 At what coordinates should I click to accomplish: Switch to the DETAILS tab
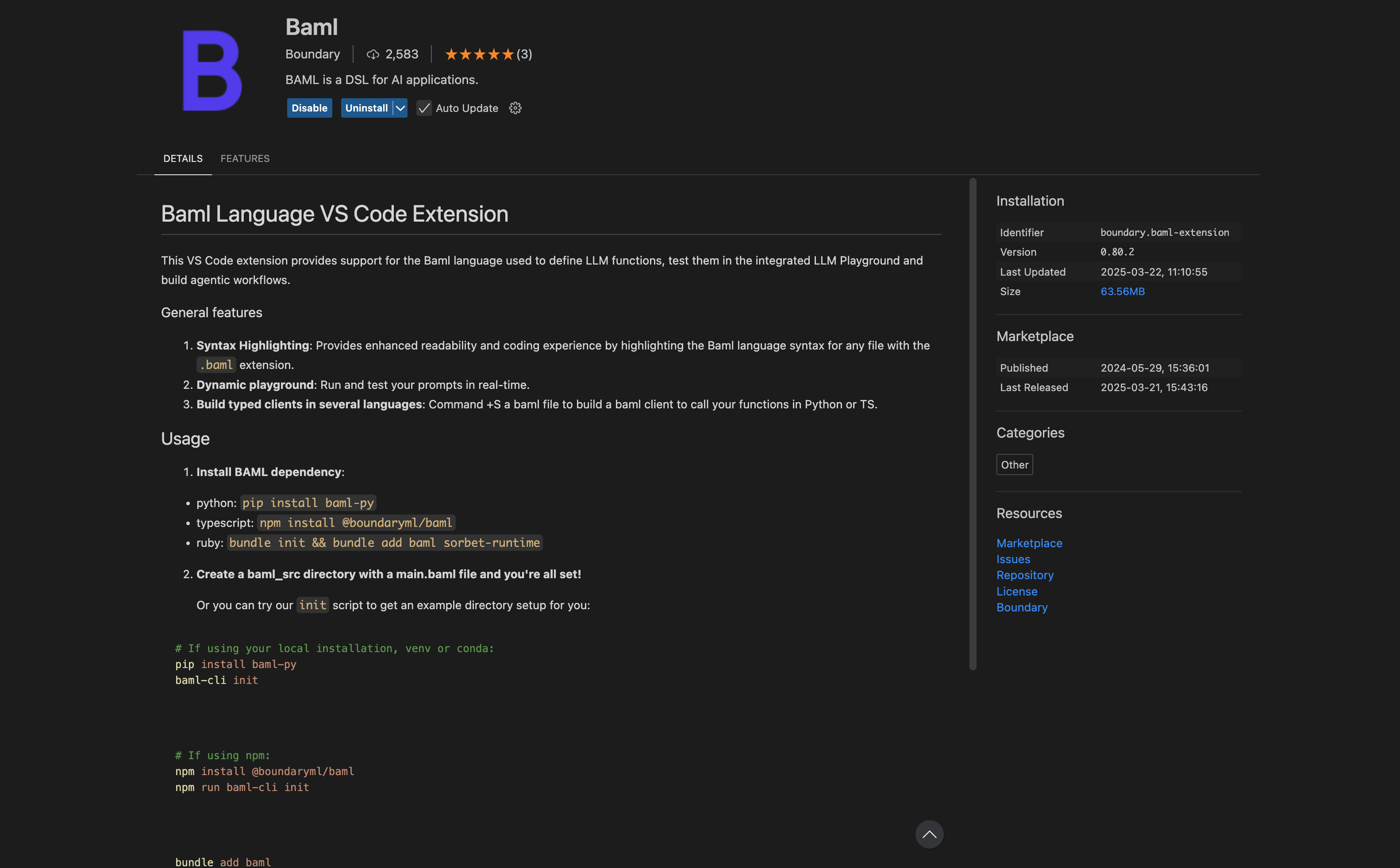[x=183, y=158]
